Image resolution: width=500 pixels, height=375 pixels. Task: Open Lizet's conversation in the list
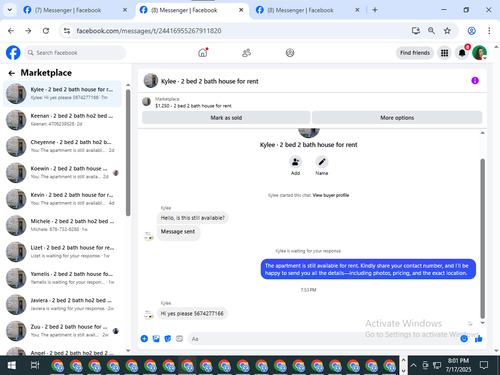[62, 252]
